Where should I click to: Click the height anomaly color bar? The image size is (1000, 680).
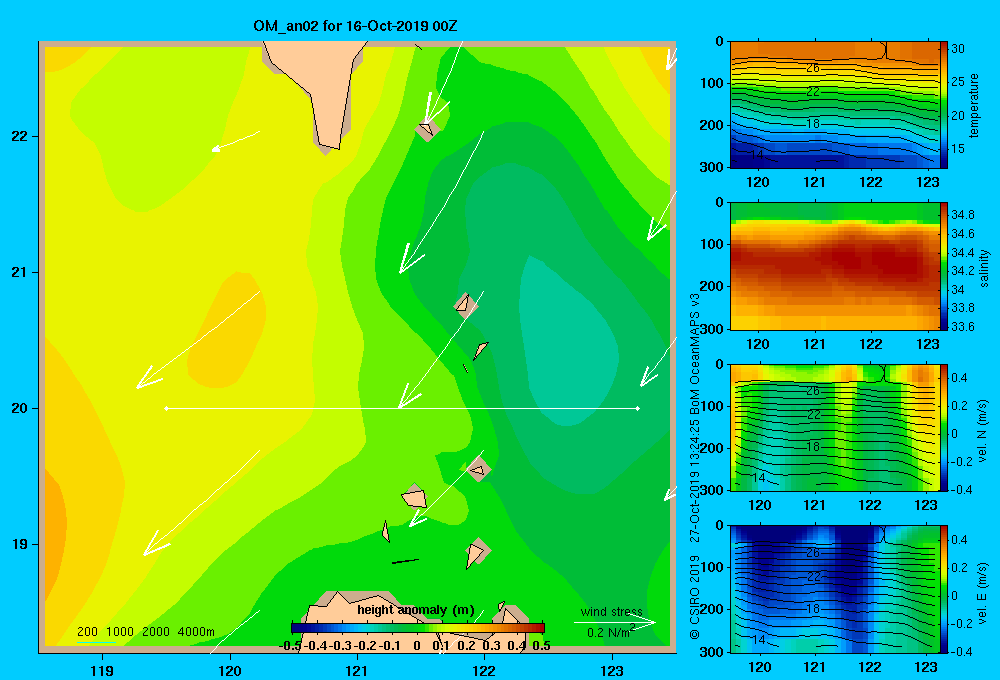(x=418, y=628)
